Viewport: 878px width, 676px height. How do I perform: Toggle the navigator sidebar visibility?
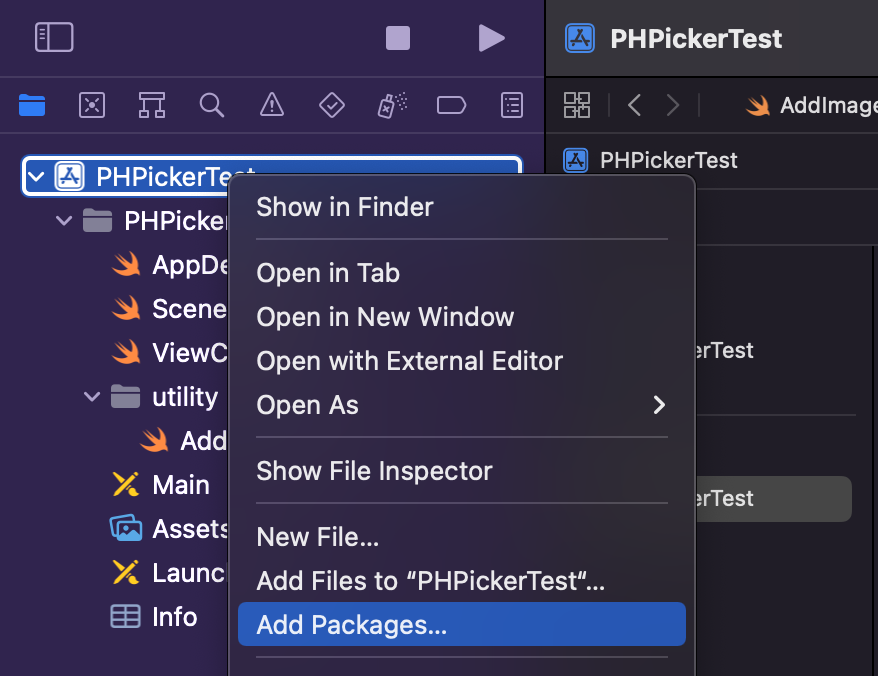pos(54,37)
